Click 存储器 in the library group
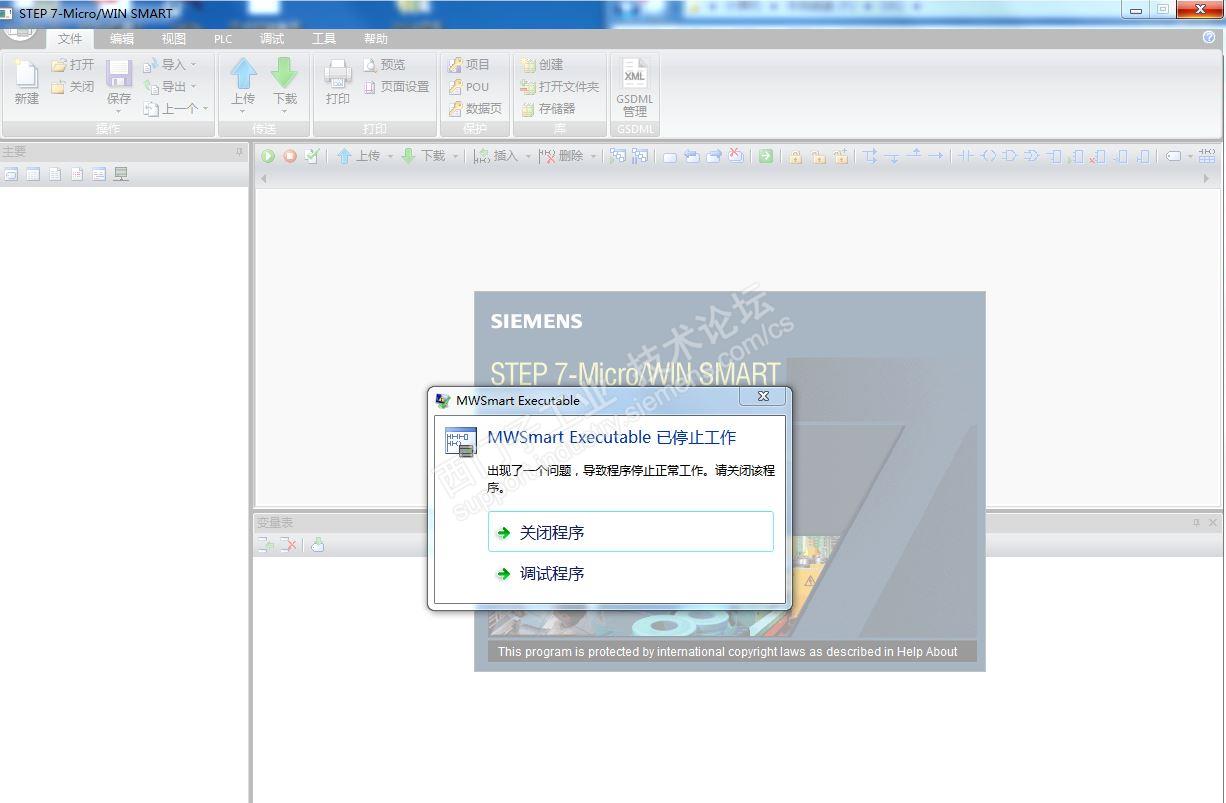 coord(548,109)
